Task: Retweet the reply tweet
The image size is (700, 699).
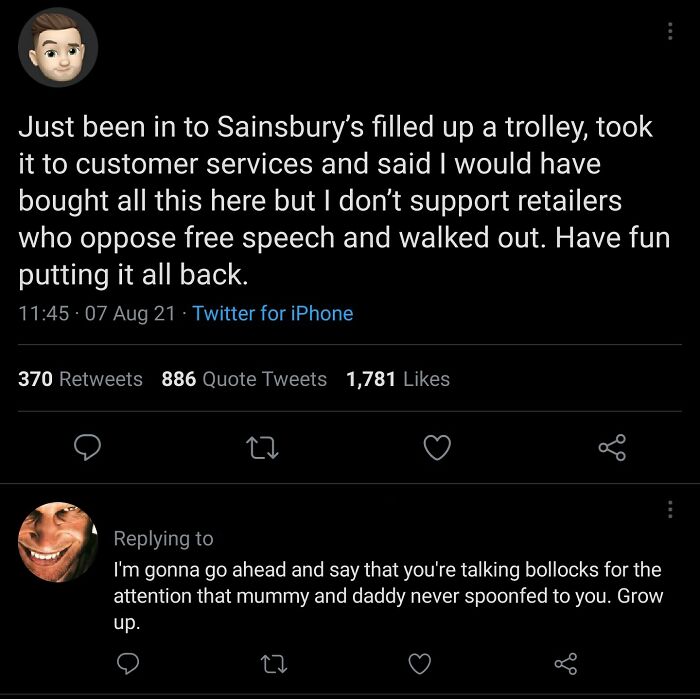Action: (x=272, y=663)
